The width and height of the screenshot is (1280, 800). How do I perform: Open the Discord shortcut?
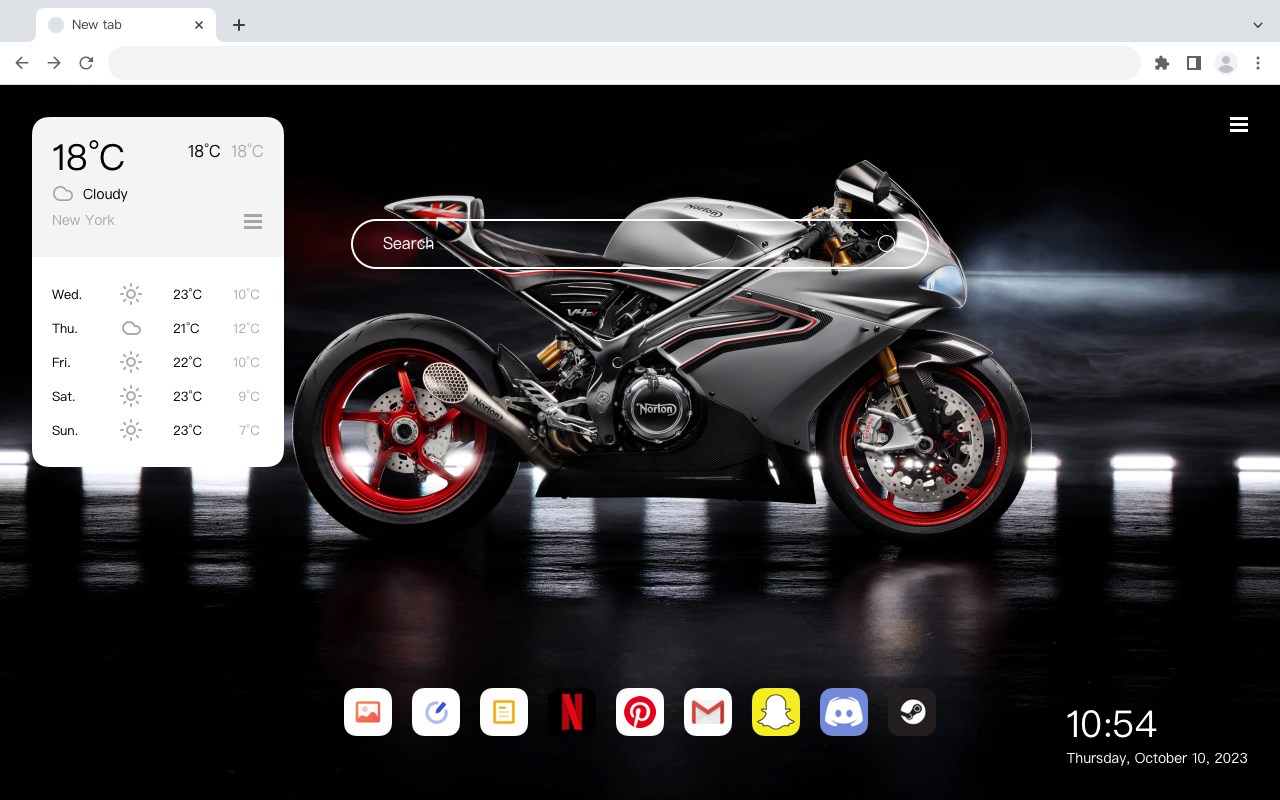coord(844,712)
